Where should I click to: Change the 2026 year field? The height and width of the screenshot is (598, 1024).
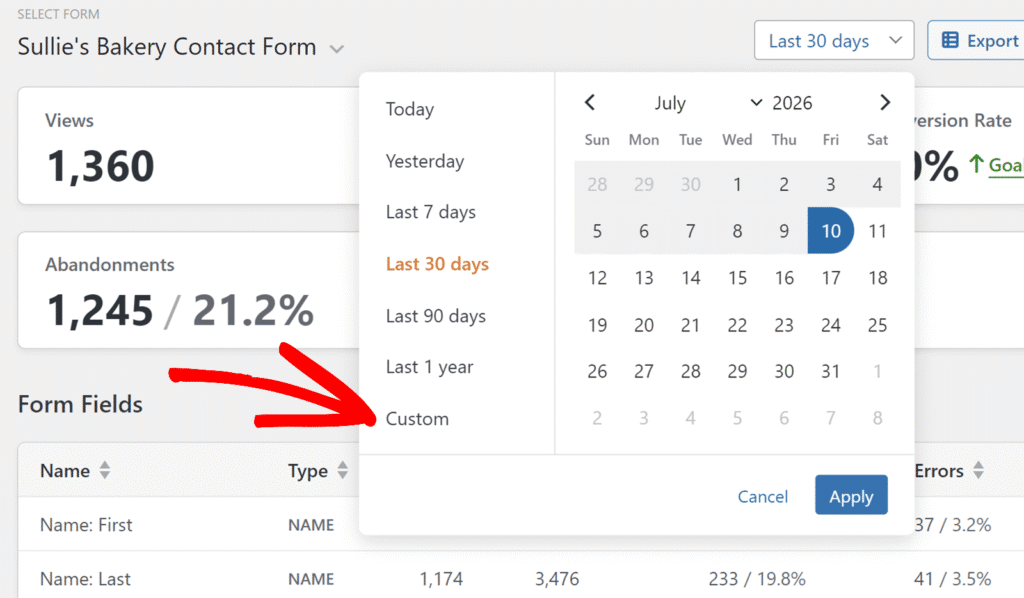[x=792, y=102]
